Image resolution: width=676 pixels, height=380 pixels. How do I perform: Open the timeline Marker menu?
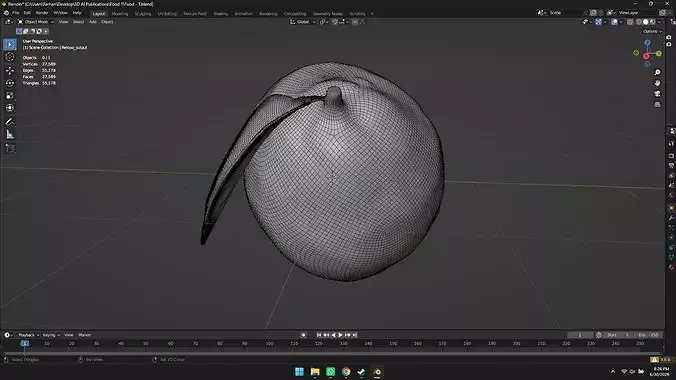[84, 335]
